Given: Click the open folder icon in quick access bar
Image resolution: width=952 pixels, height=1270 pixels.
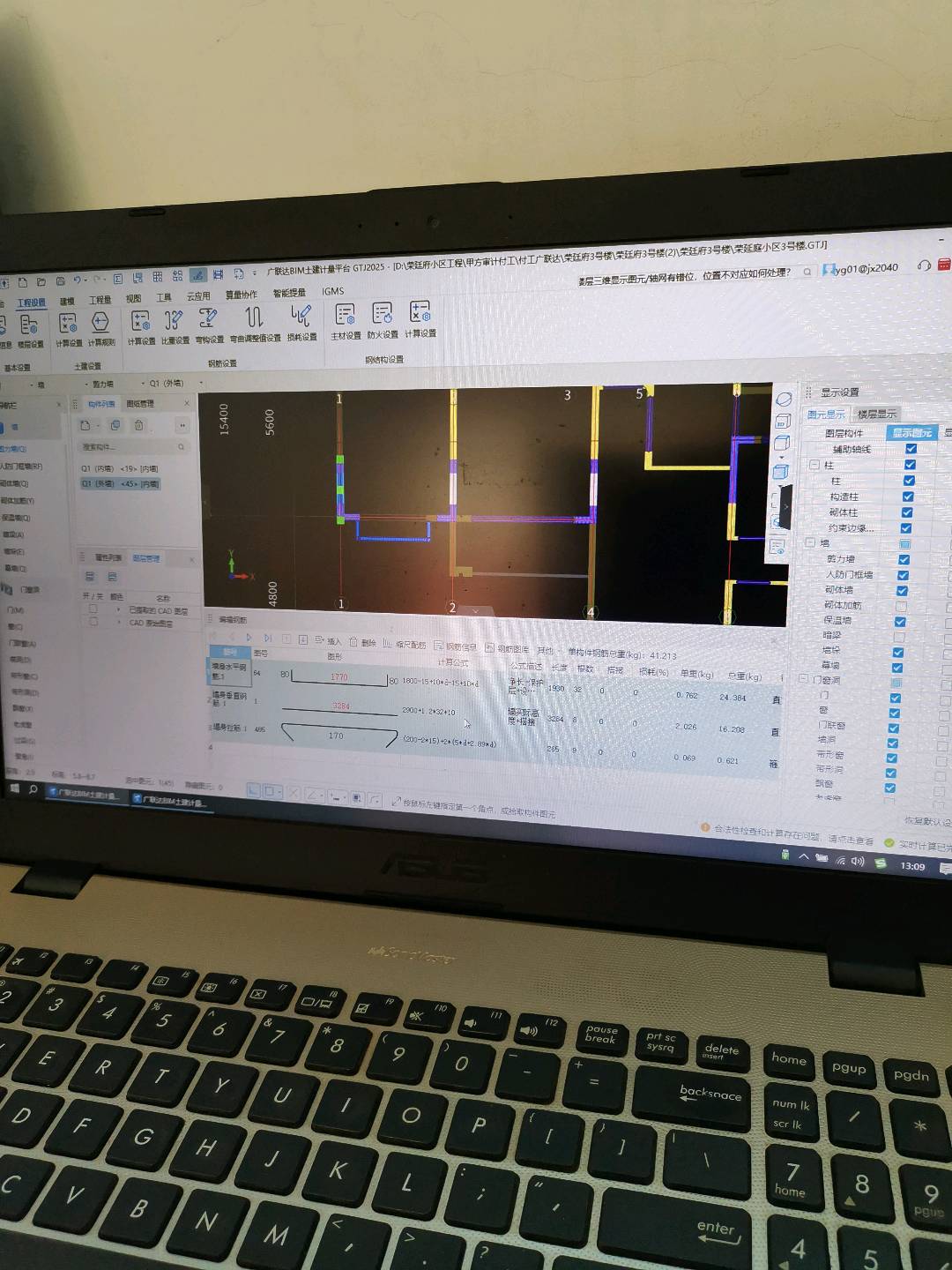Looking at the screenshot, I should [x=41, y=281].
